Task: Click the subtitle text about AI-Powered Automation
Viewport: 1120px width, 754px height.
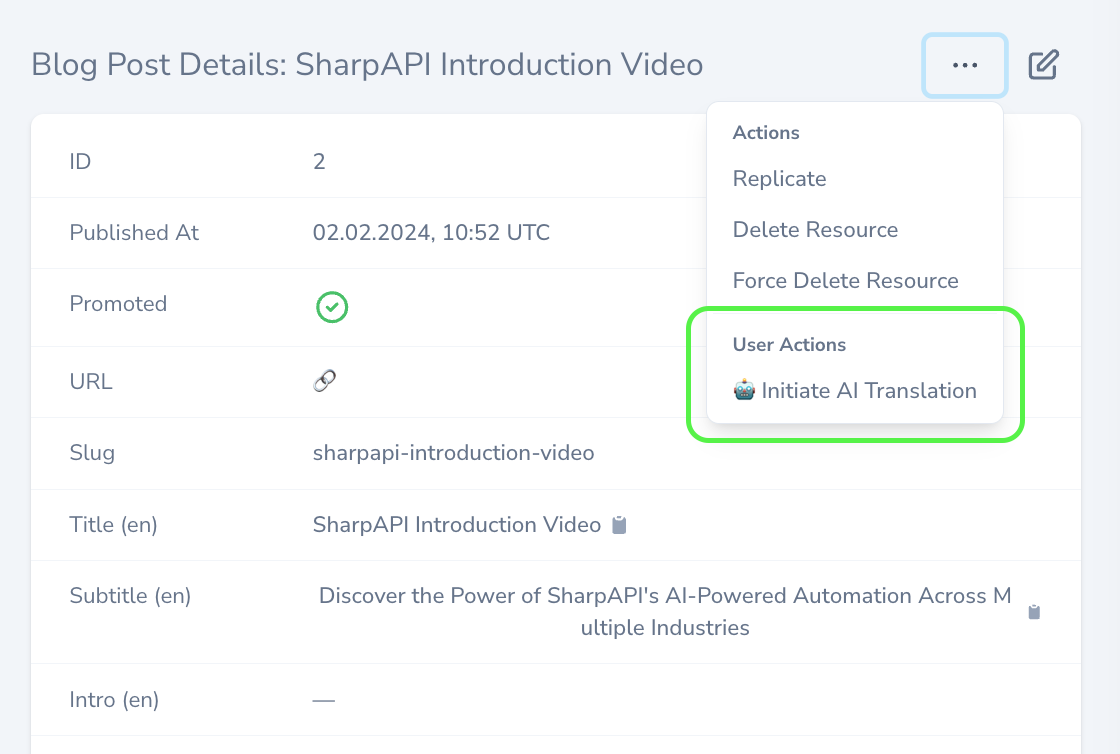Action: pyautogui.click(x=665, y=611)
